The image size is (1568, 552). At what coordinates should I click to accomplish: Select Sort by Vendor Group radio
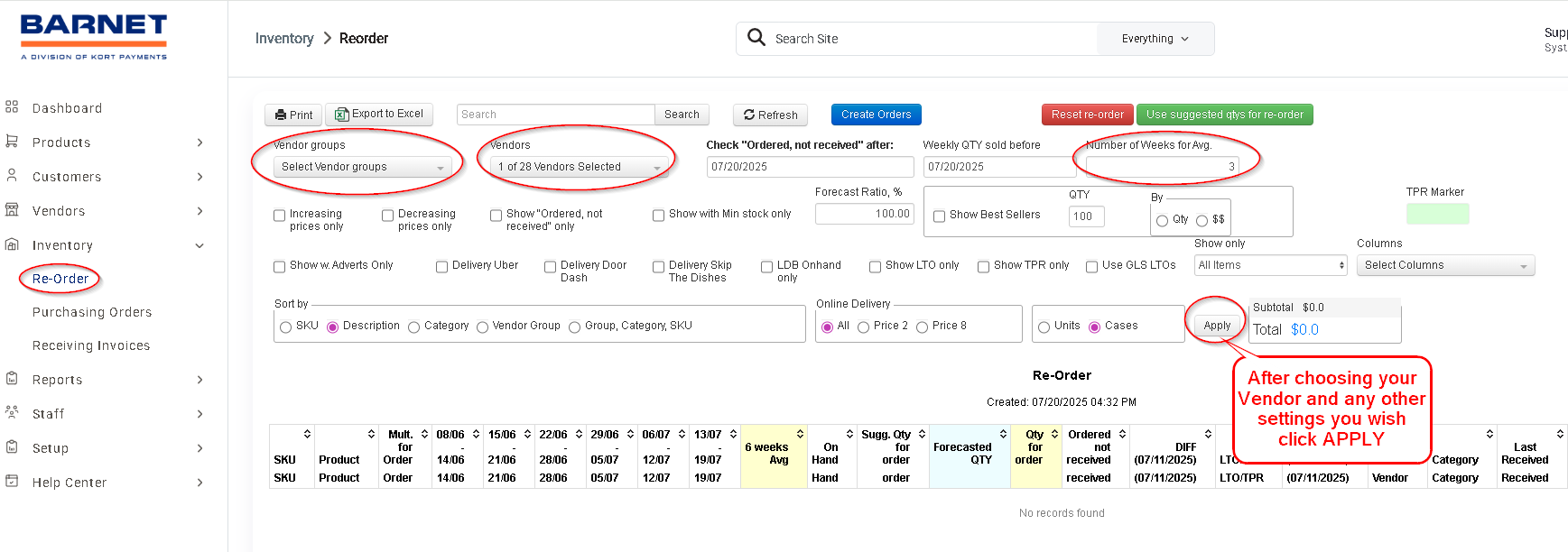pyautogui.click(x=483, y=327)
